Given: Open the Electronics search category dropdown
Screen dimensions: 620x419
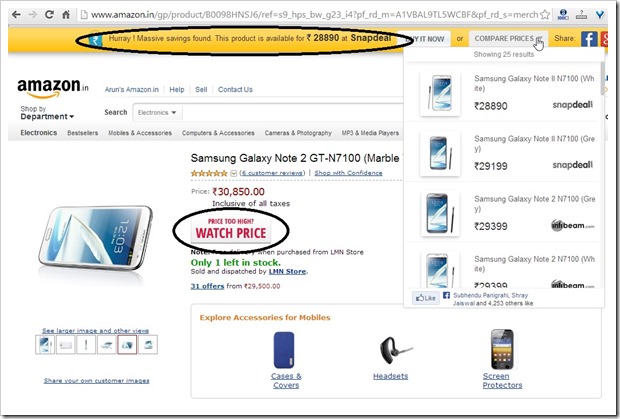Looking at the screenshot, I should [x=156, y=112].
